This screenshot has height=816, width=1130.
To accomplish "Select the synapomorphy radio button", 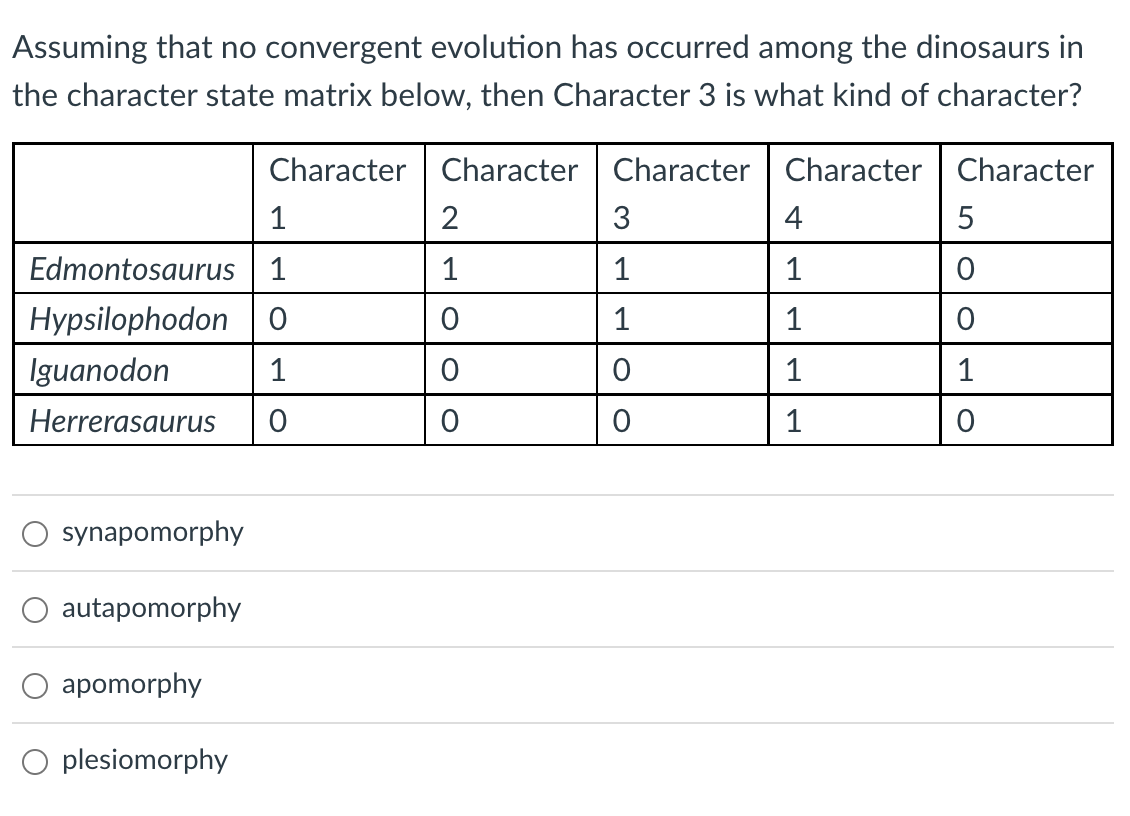I will (34, 533).
